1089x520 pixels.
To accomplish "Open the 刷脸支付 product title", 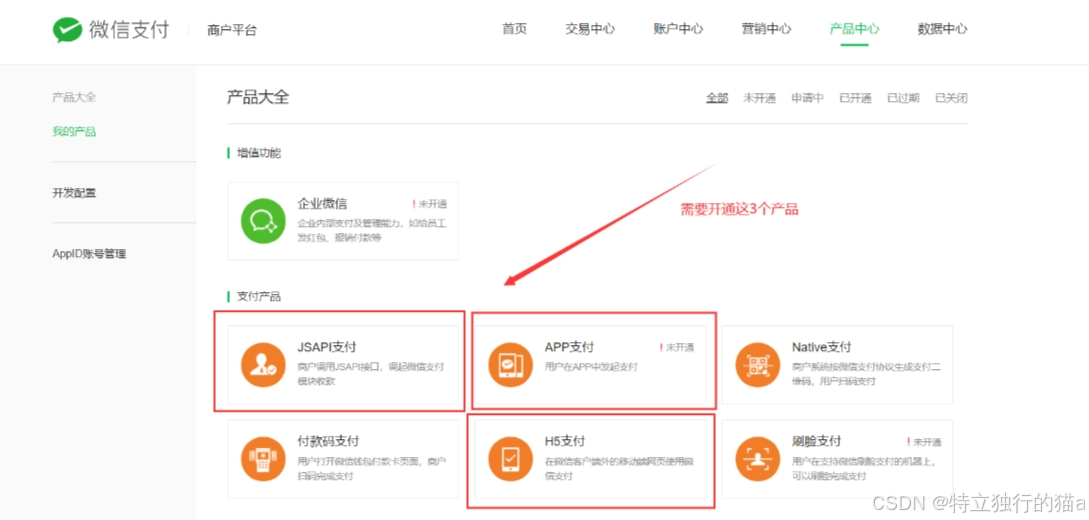I will pos(816,442).
